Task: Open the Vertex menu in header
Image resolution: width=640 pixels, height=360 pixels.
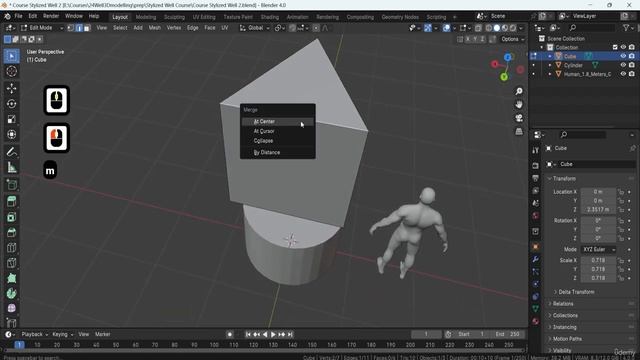Action: (174, 28)
